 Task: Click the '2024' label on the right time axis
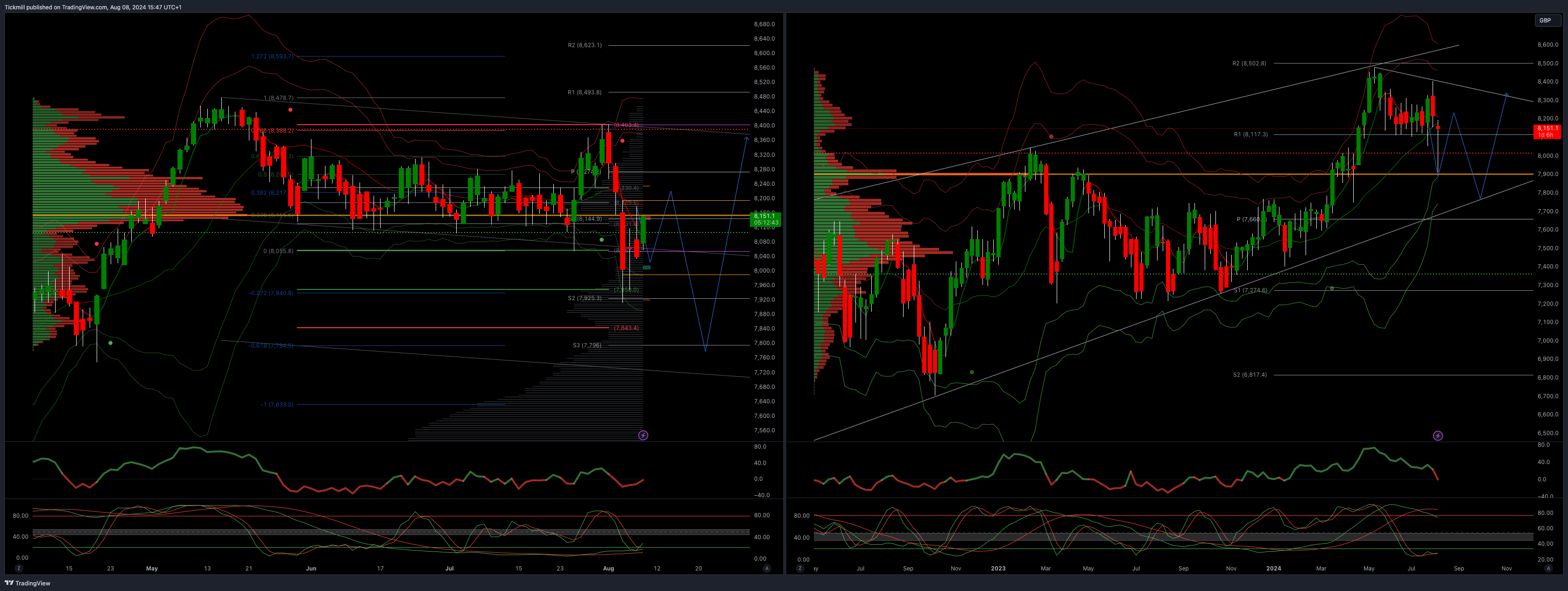(1273, 569)
